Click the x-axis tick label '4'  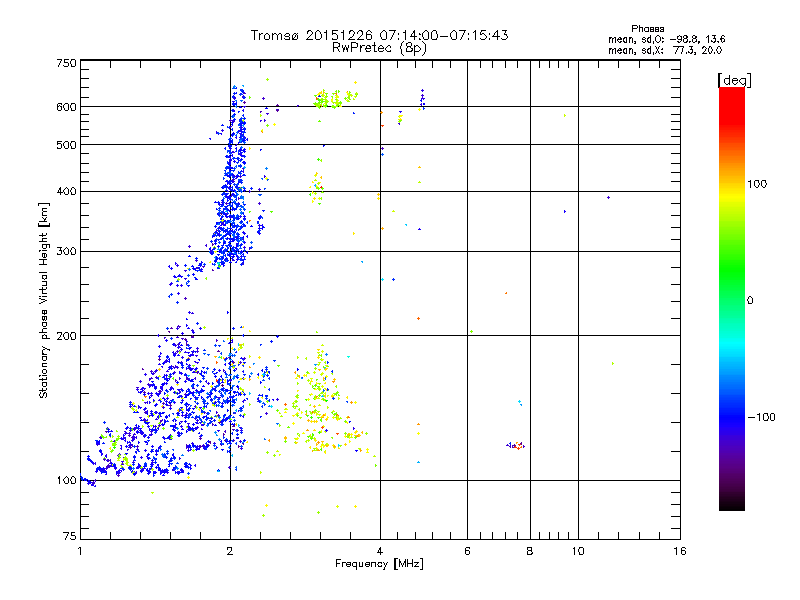click(380, 551)
